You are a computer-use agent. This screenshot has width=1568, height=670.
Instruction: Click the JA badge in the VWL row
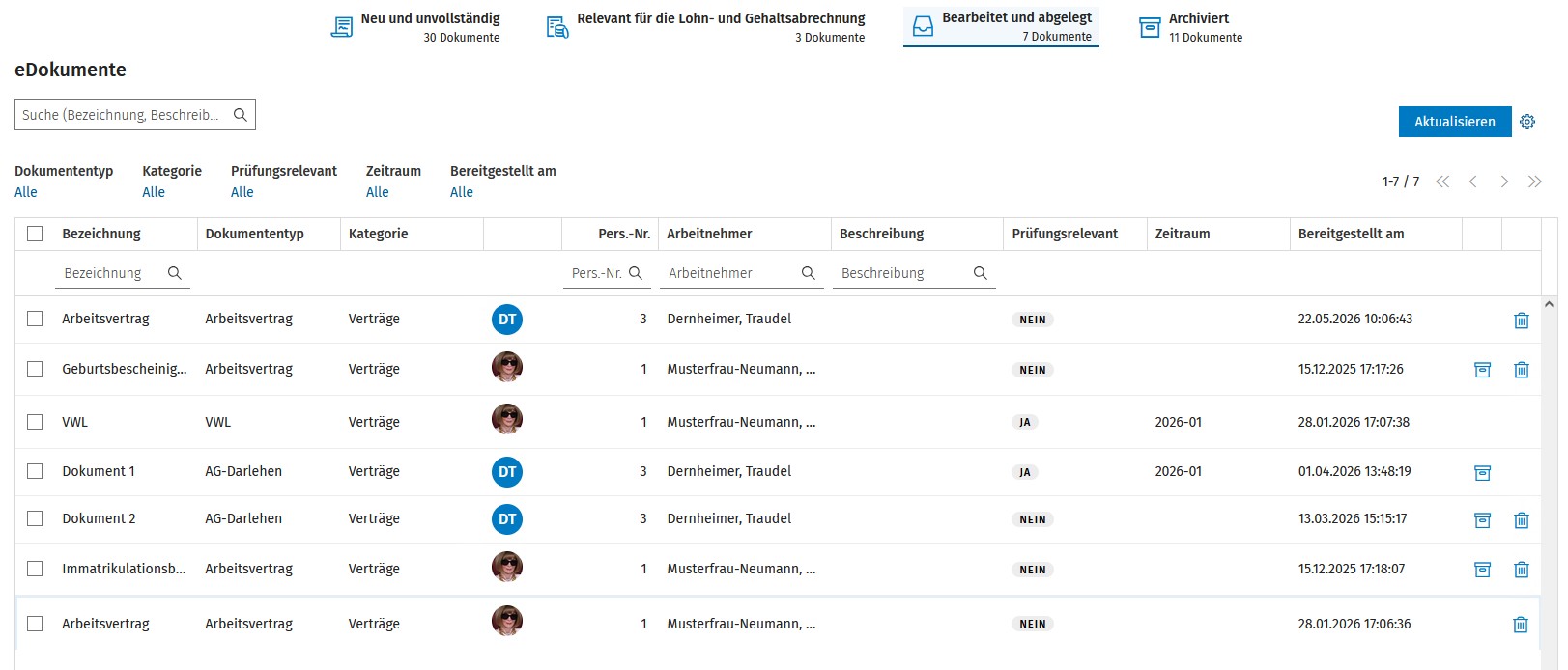1025,422
